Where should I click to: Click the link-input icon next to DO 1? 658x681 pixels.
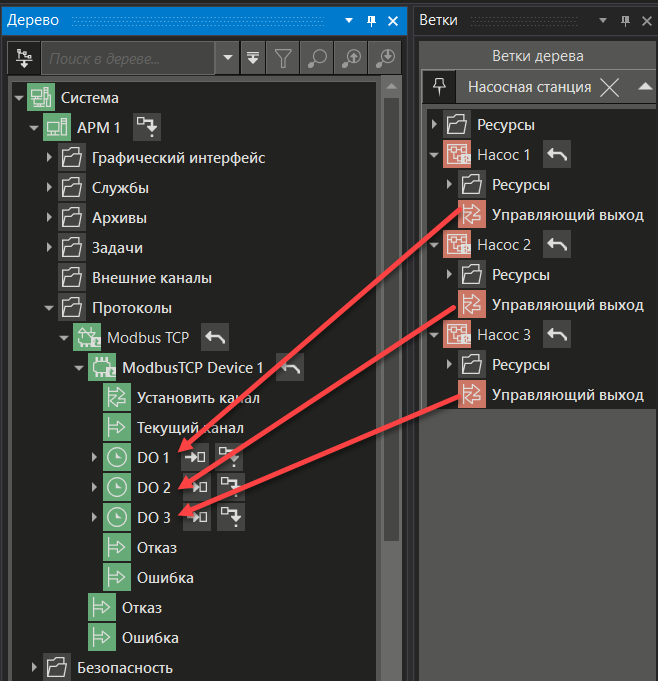pyautogui.click(x=197, y=458)
